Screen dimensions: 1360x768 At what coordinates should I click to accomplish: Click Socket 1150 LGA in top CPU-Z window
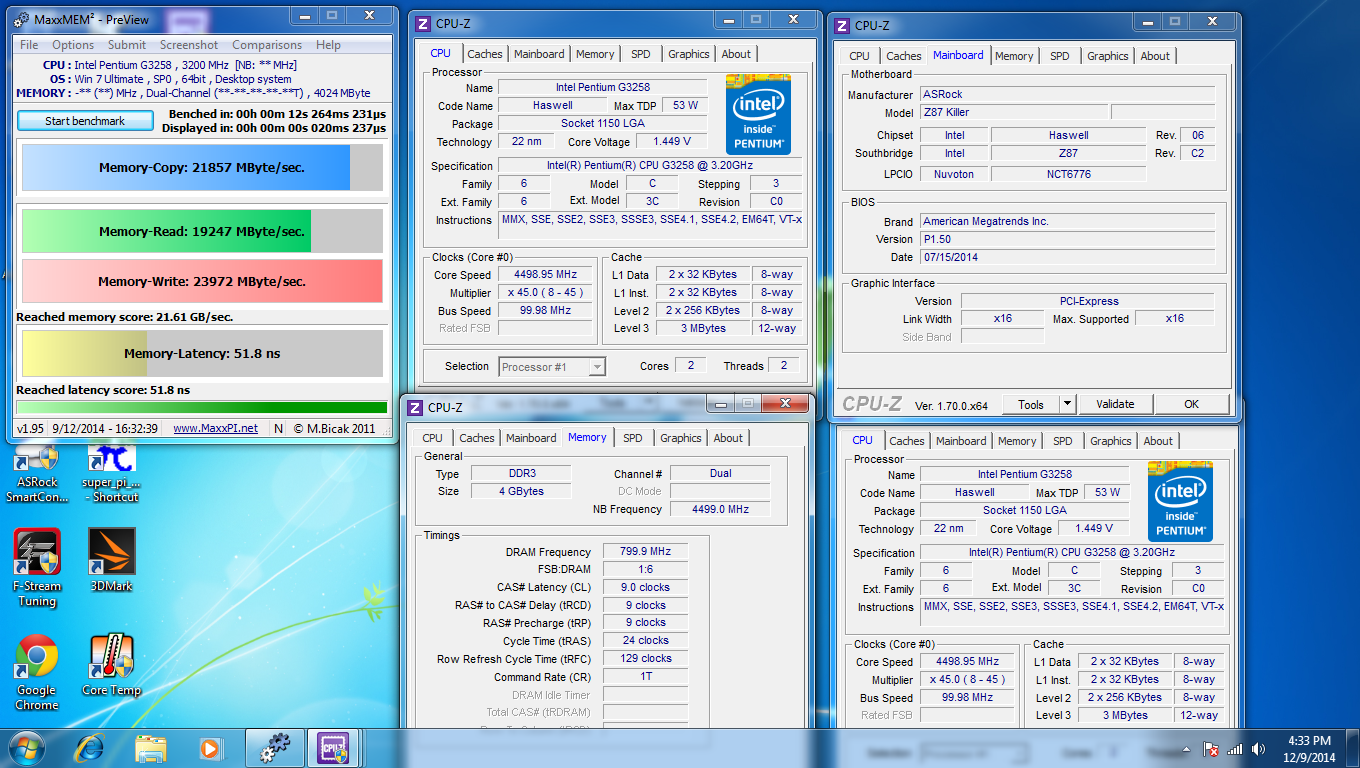pyautogui.click(x=601, y=124)
